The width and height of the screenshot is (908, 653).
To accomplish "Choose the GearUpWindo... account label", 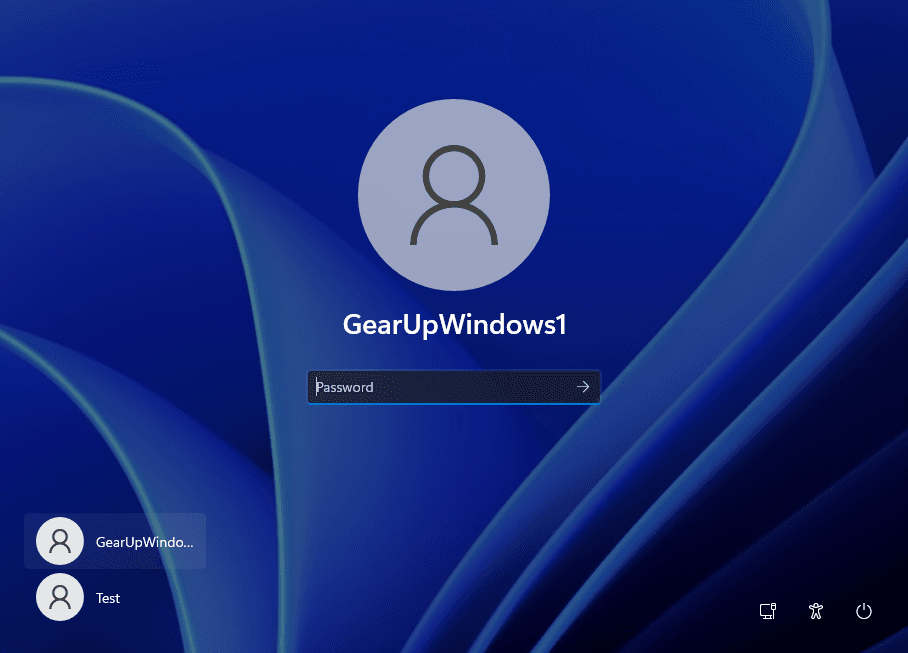I will pyautogui.click(x=144, y=541).
